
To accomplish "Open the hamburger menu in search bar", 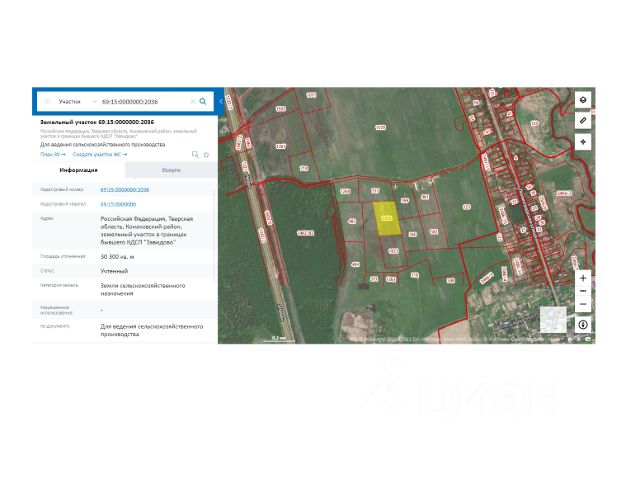I will click(x=46, y=102).
